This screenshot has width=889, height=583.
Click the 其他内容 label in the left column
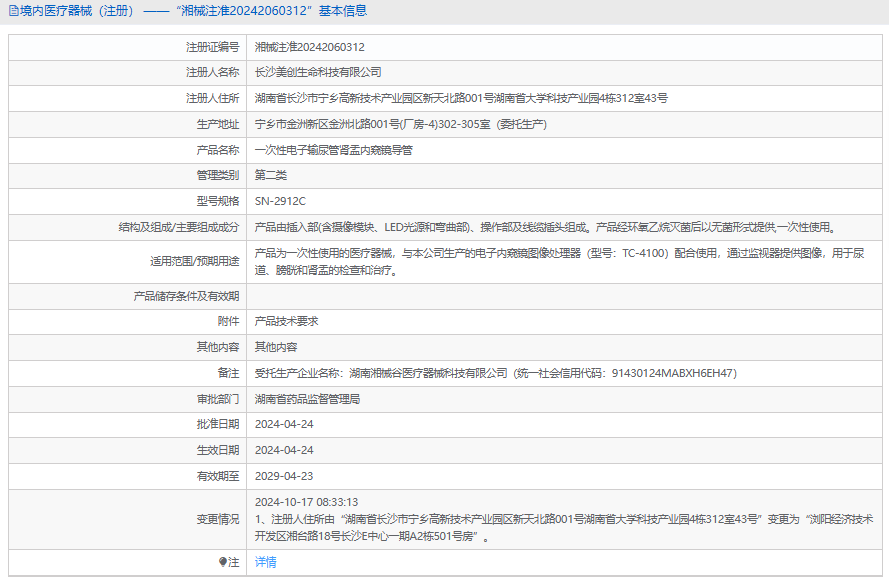click(x=218, y=347)
